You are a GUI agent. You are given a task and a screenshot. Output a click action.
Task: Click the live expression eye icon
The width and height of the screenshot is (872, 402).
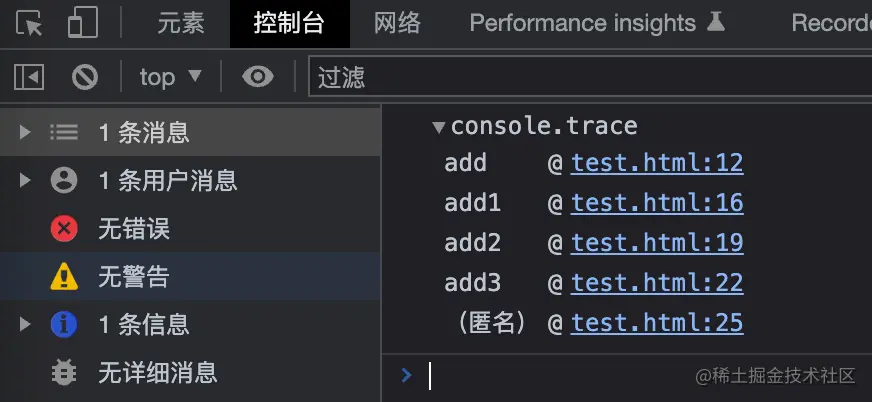click(x=258, y=77)
